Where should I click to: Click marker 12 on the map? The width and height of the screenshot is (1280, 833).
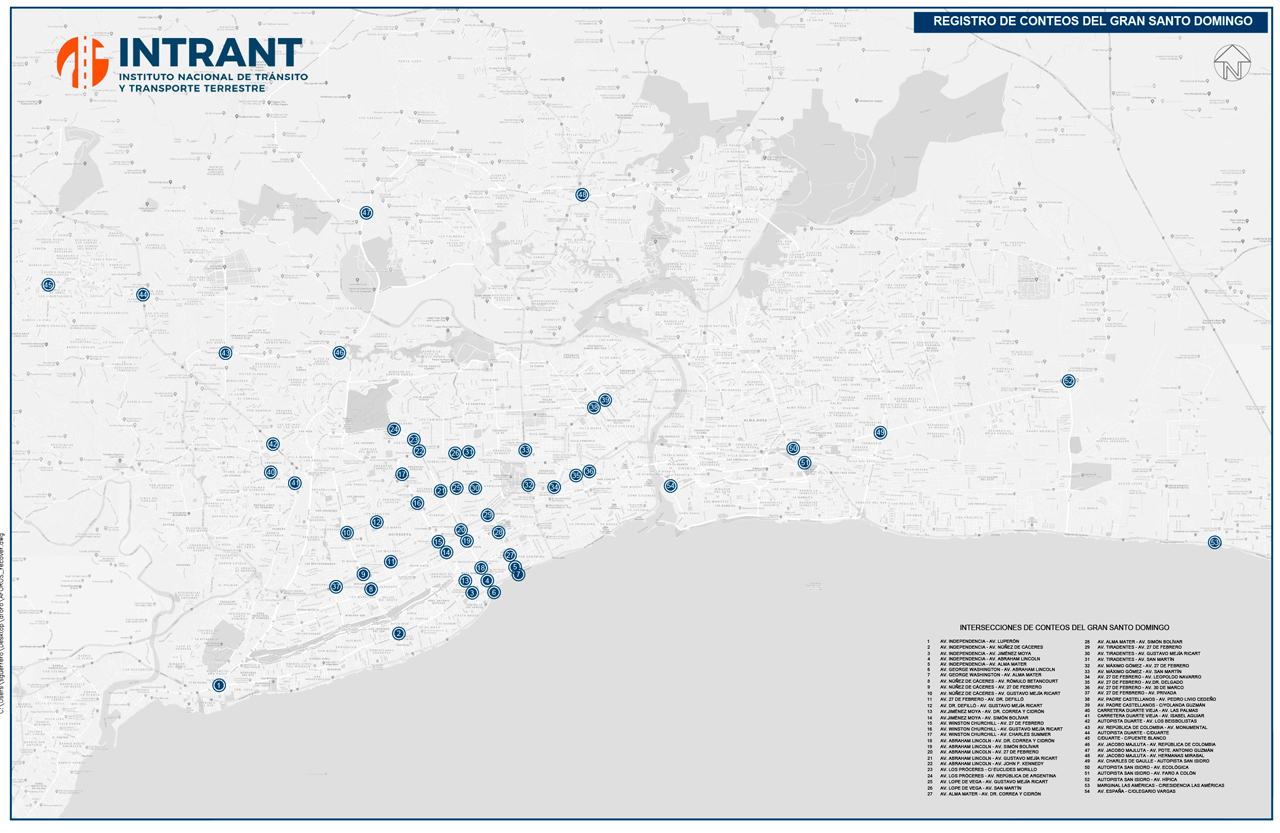[x=377, y=522]
